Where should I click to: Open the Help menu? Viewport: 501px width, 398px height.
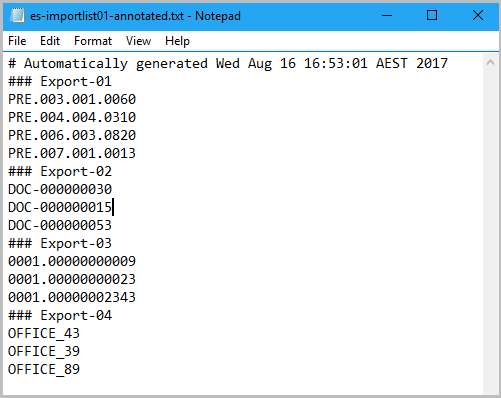coord(177,41)
